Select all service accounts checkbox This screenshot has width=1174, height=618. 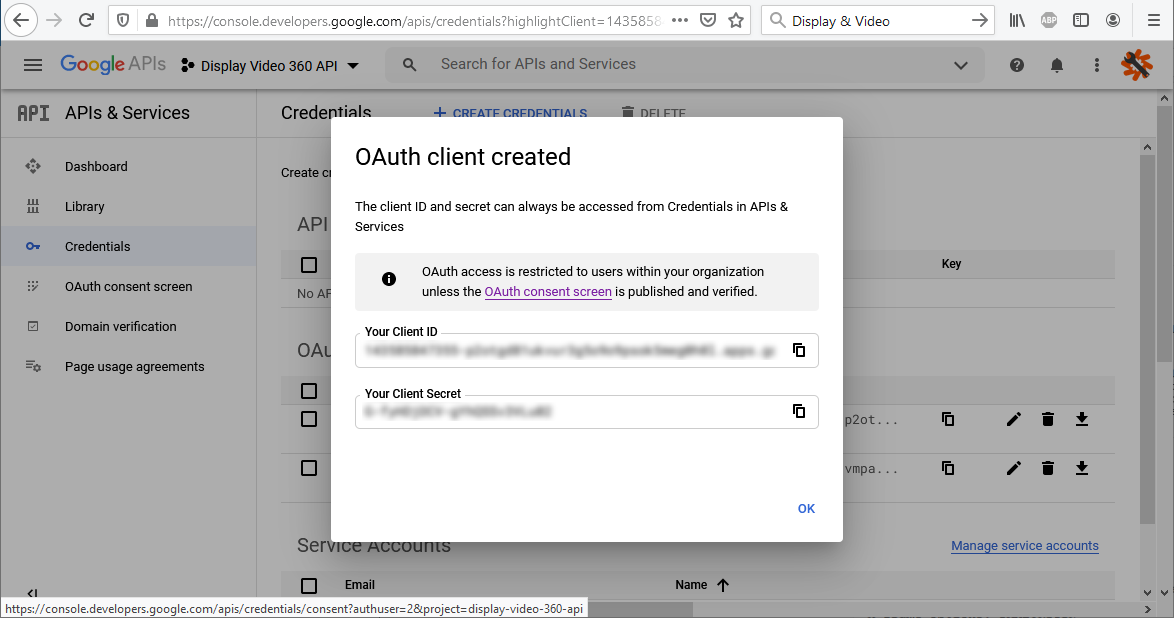click(309, 585)
